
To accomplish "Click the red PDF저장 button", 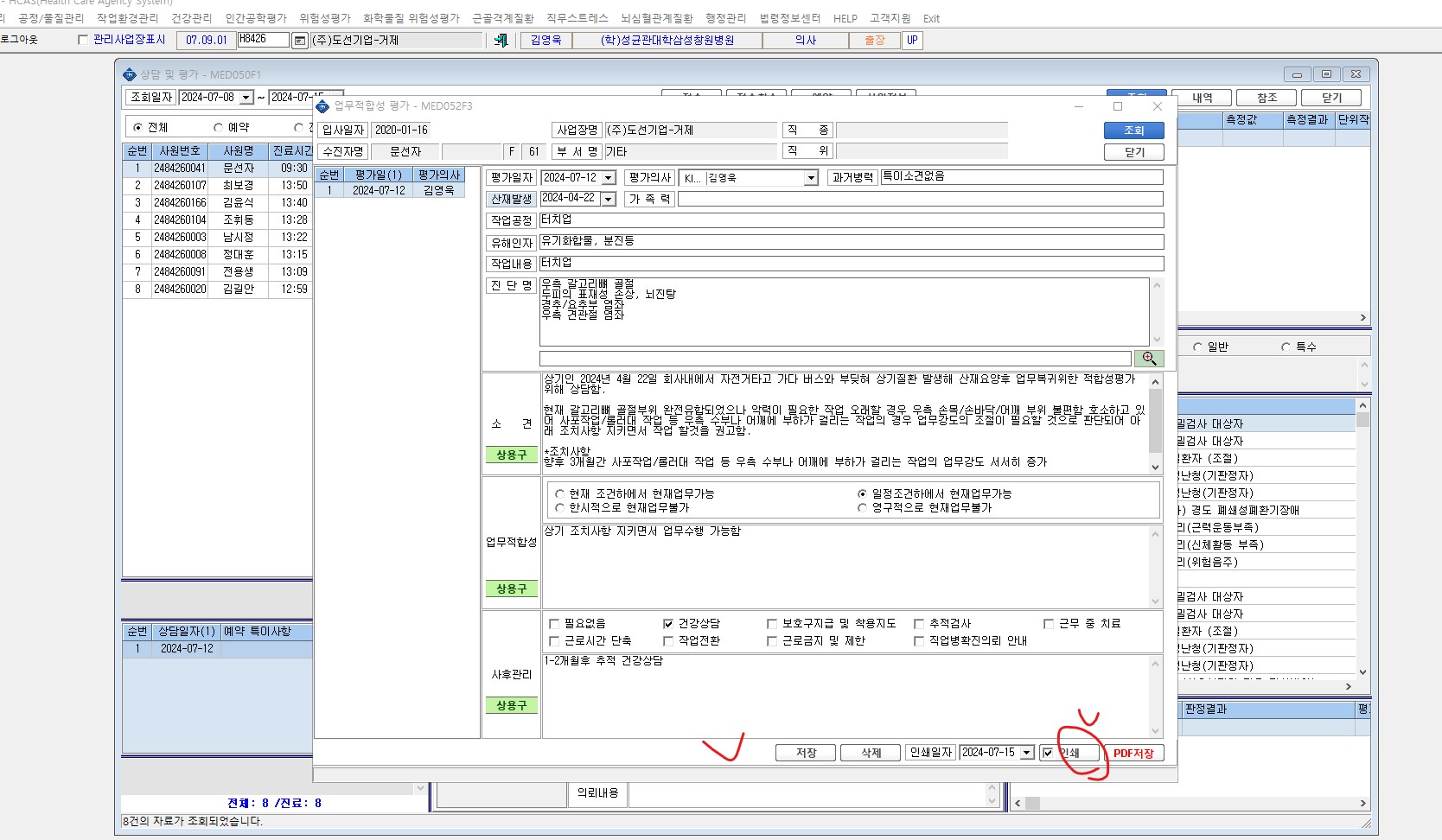I will click(x=1133, y=753).
